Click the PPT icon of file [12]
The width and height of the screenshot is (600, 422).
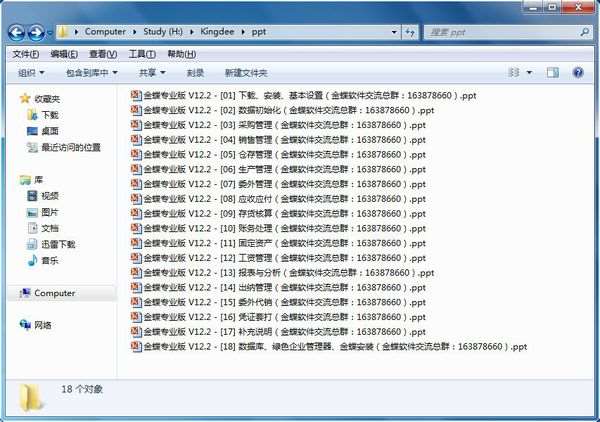[x=136, y=258]
